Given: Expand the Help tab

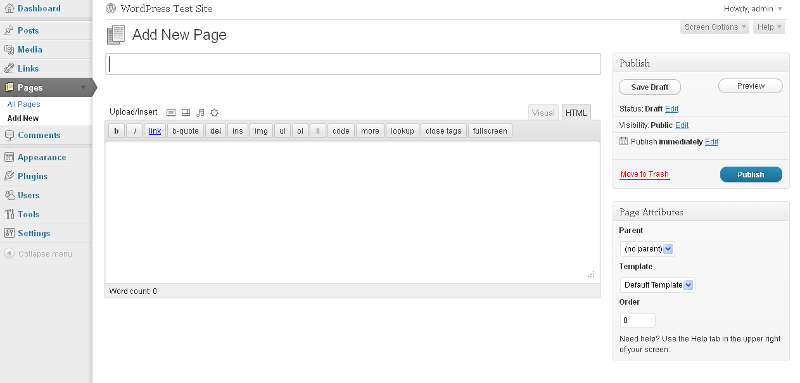Looking at the screenshot, I should tap(768, 27).
